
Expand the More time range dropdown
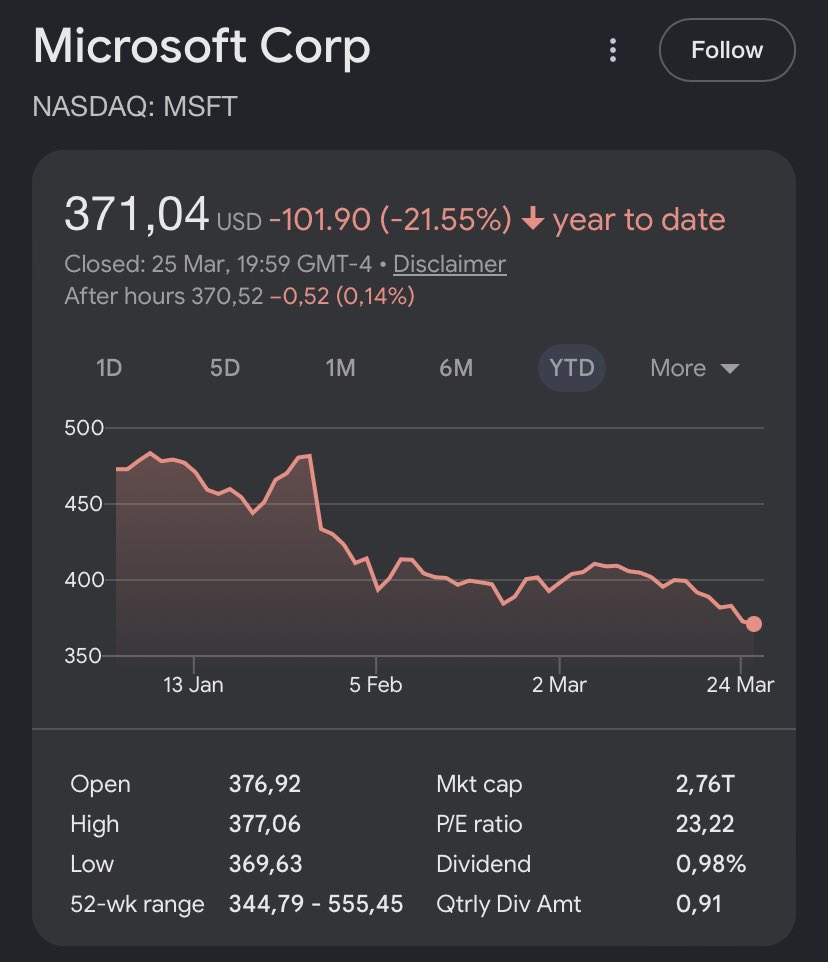pos(694,368)
